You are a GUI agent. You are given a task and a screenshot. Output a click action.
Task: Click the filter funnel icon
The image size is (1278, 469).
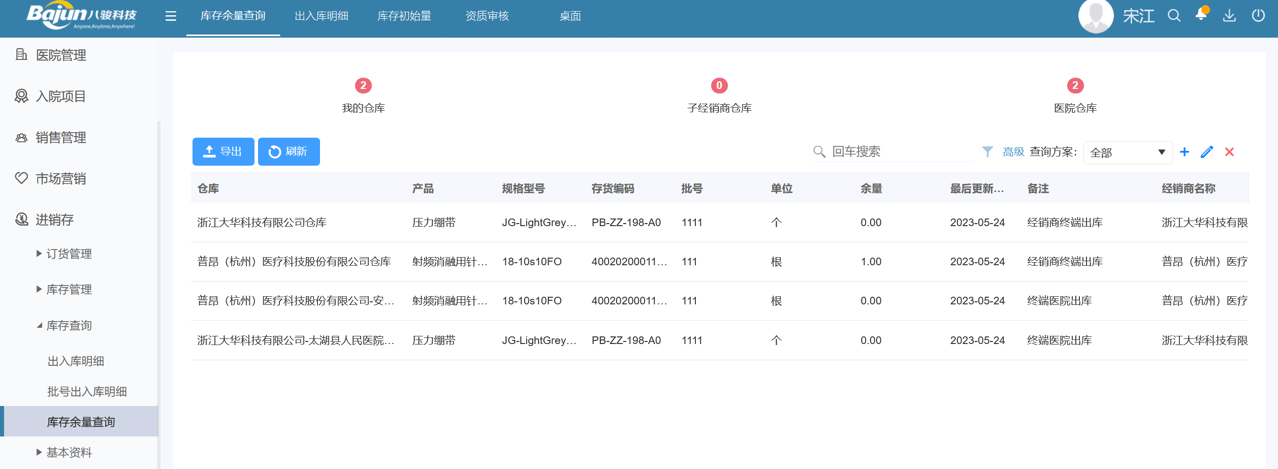(x=987, y=152)
